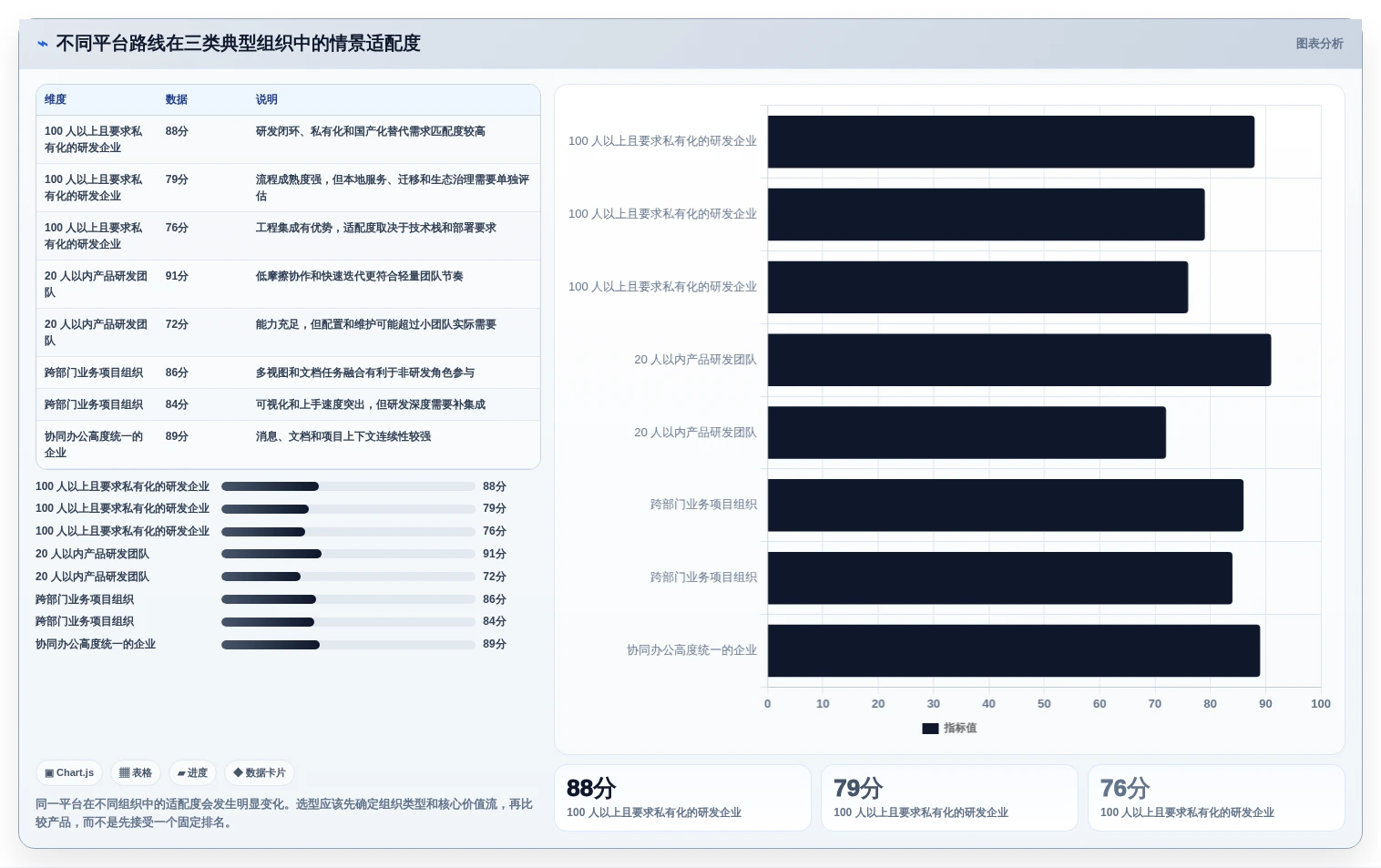Click description 可视化和上手速度突出，但研发深度需要补集成

click(x=370, y=404)
